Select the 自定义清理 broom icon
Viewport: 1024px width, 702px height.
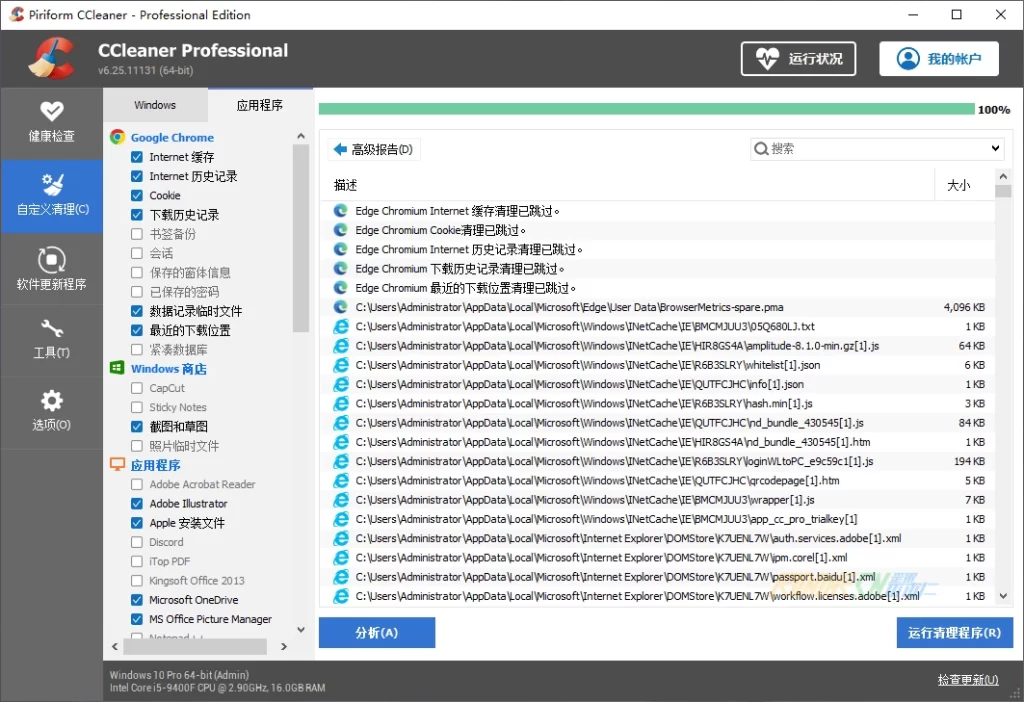(x=51, y=184)
